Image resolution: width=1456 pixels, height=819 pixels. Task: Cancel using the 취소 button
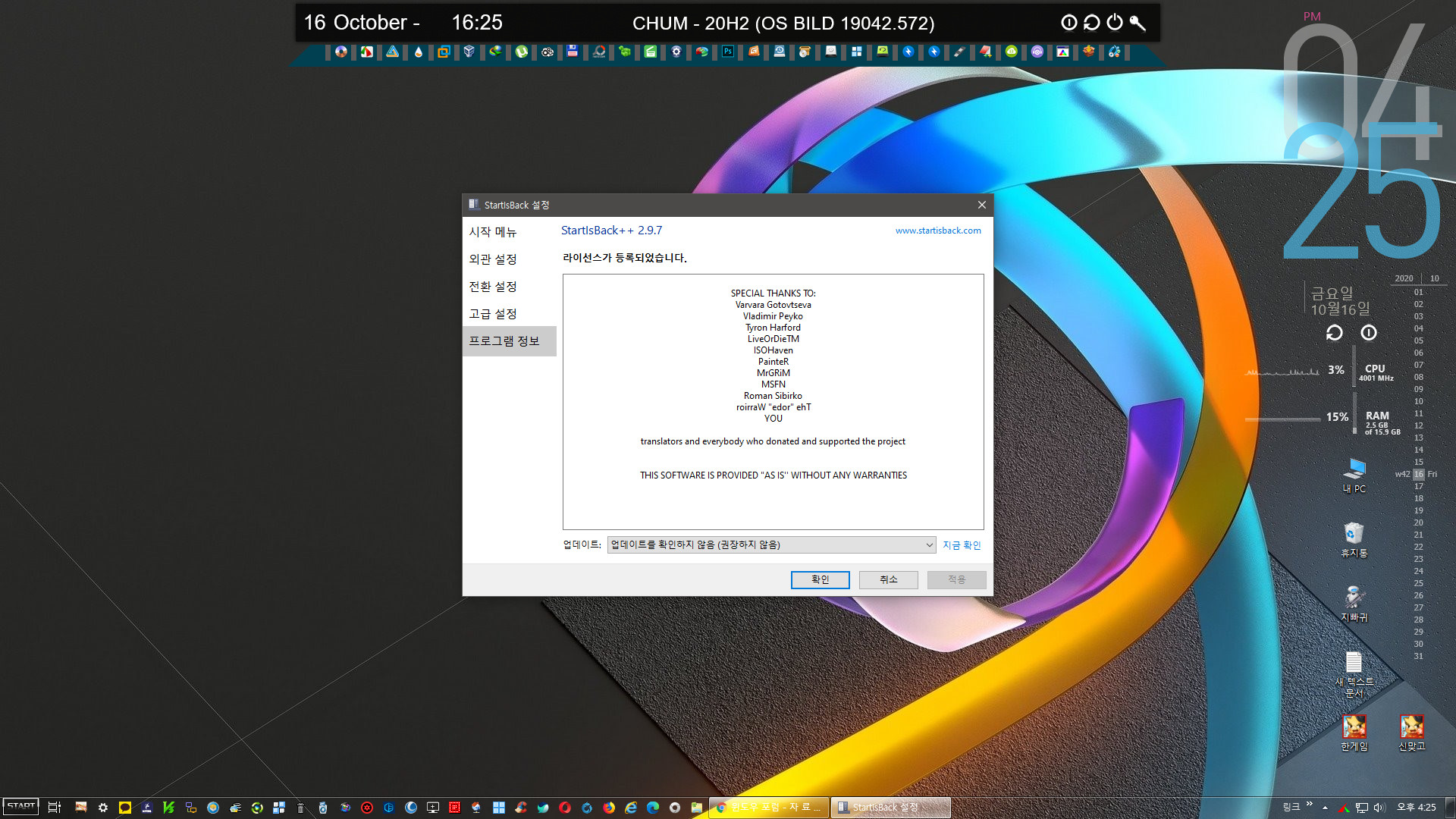(889, 579)
